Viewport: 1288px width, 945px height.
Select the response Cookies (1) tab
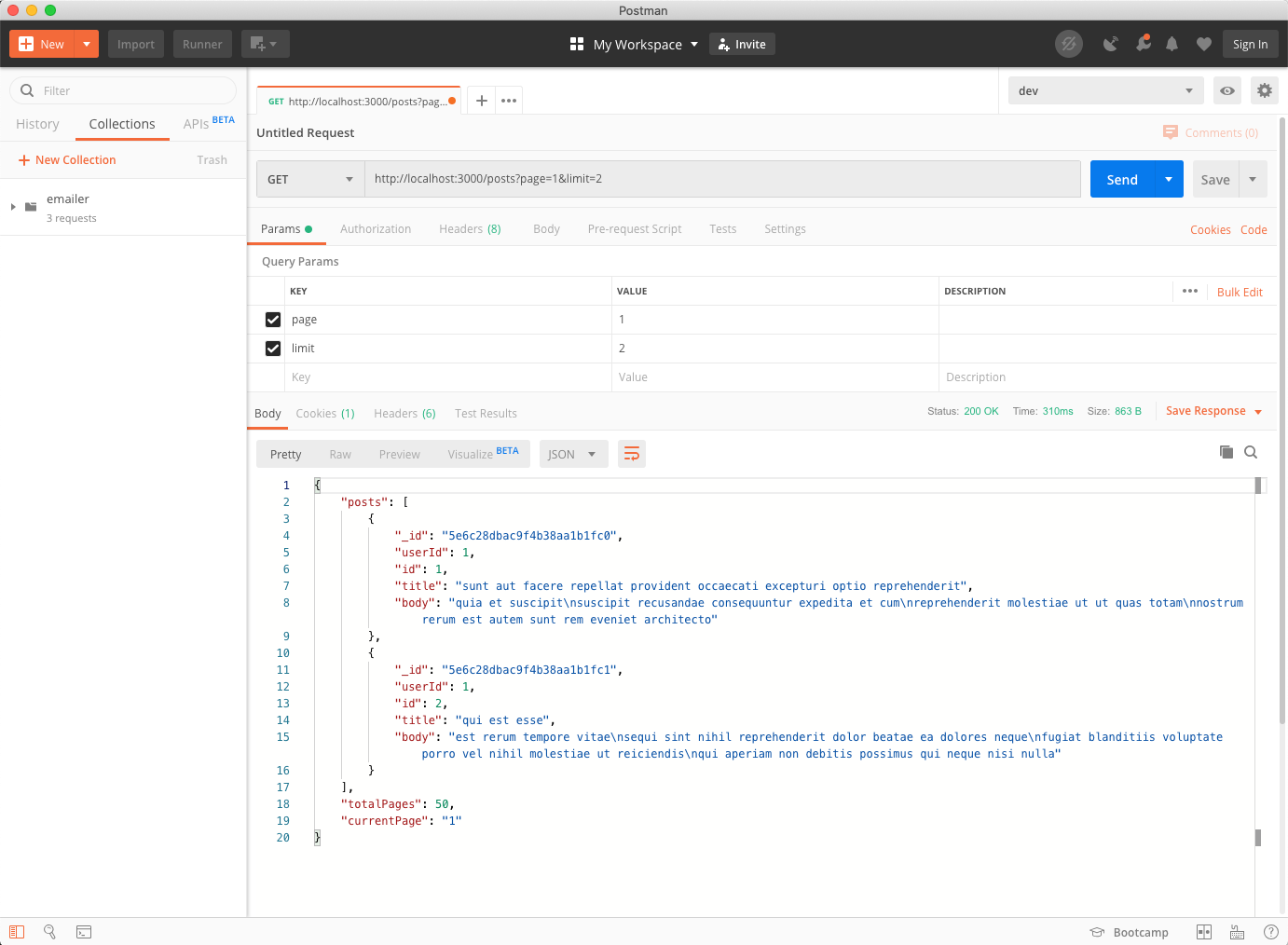pos(325,414)
